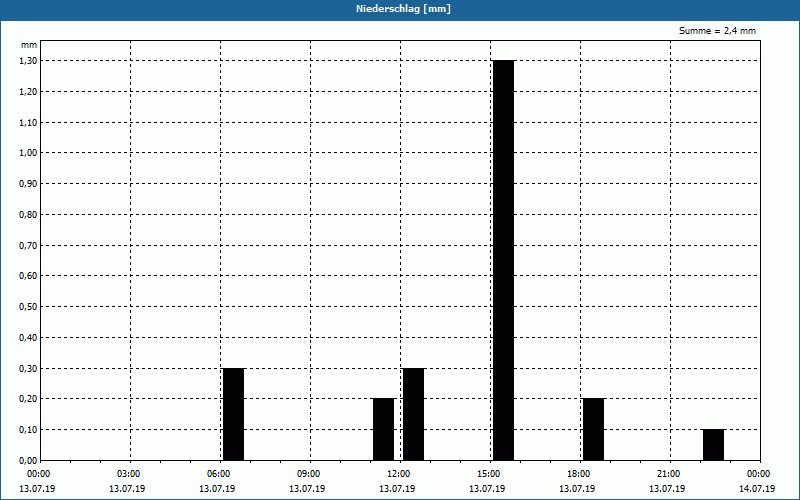Click the 0,60 y-axis label

pyautogui.click(x=28, y=276)
